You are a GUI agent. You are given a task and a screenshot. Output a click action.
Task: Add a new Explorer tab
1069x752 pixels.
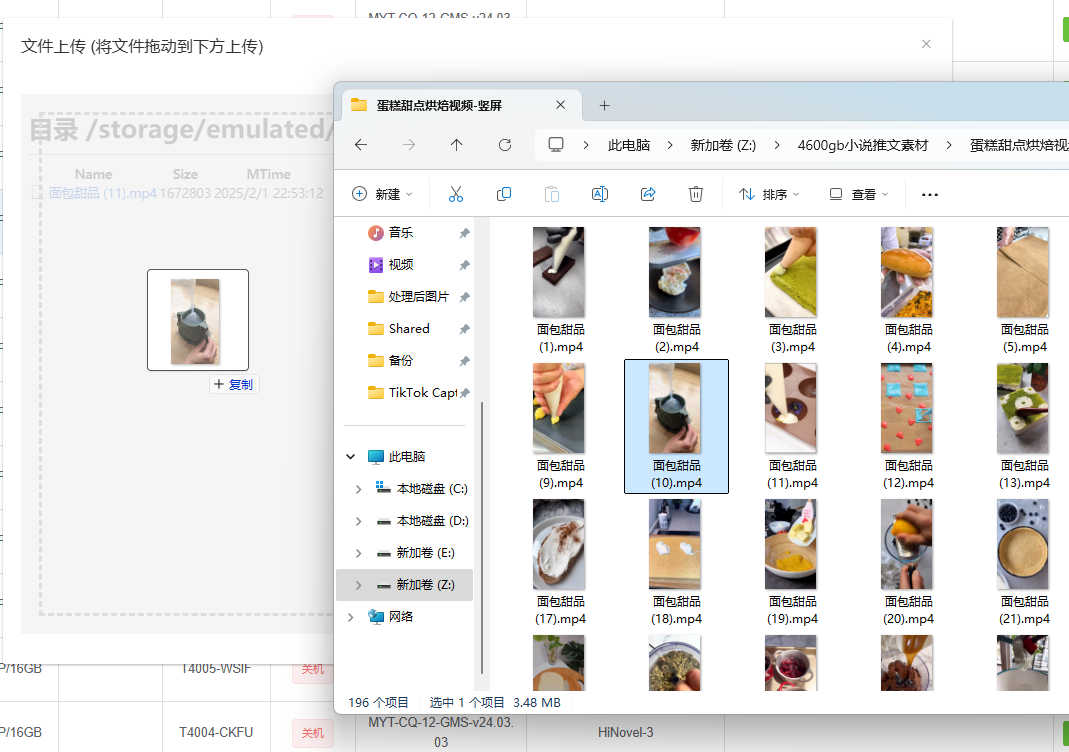604,105
